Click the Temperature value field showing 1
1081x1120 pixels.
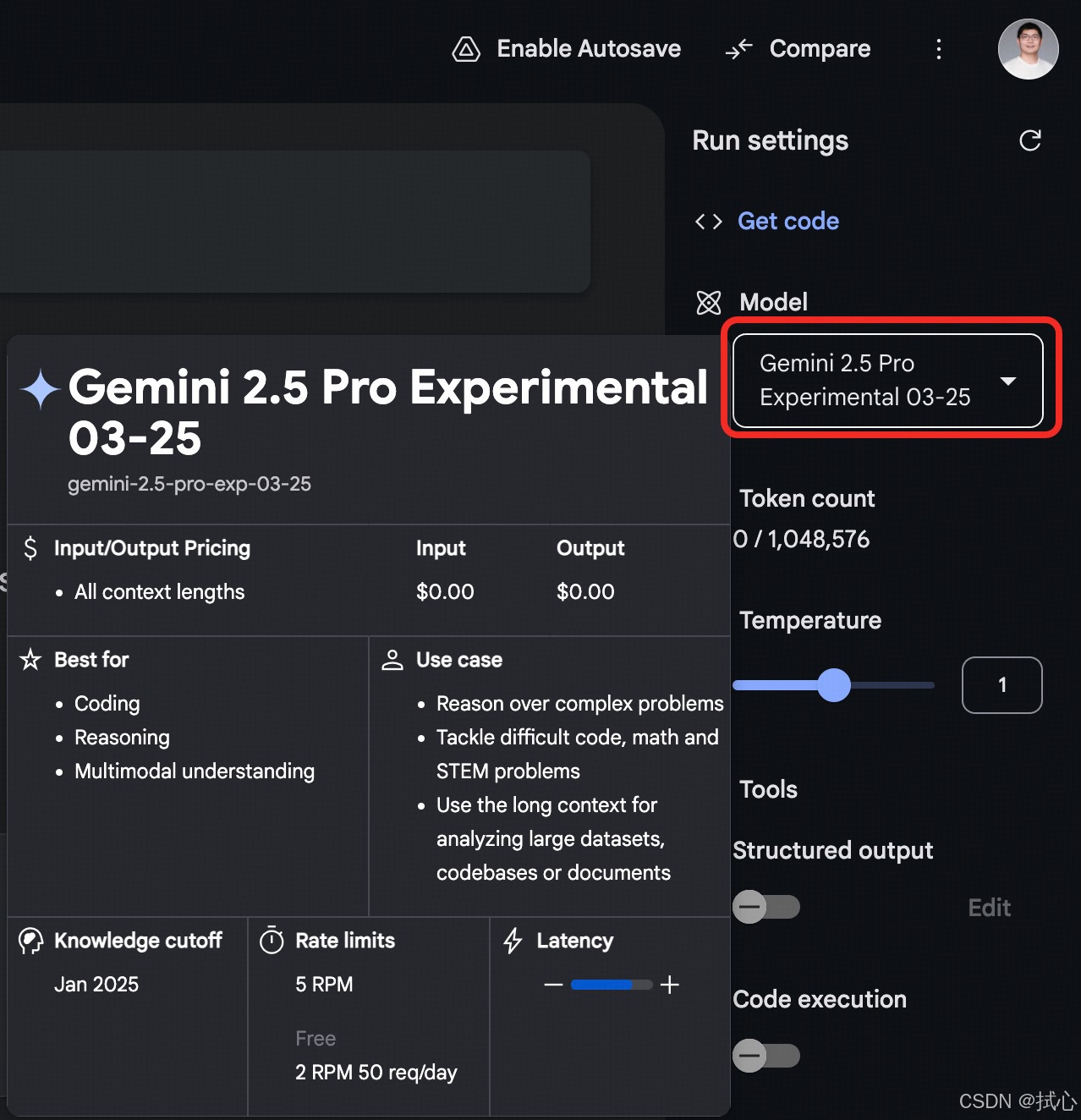point(1002,685)
